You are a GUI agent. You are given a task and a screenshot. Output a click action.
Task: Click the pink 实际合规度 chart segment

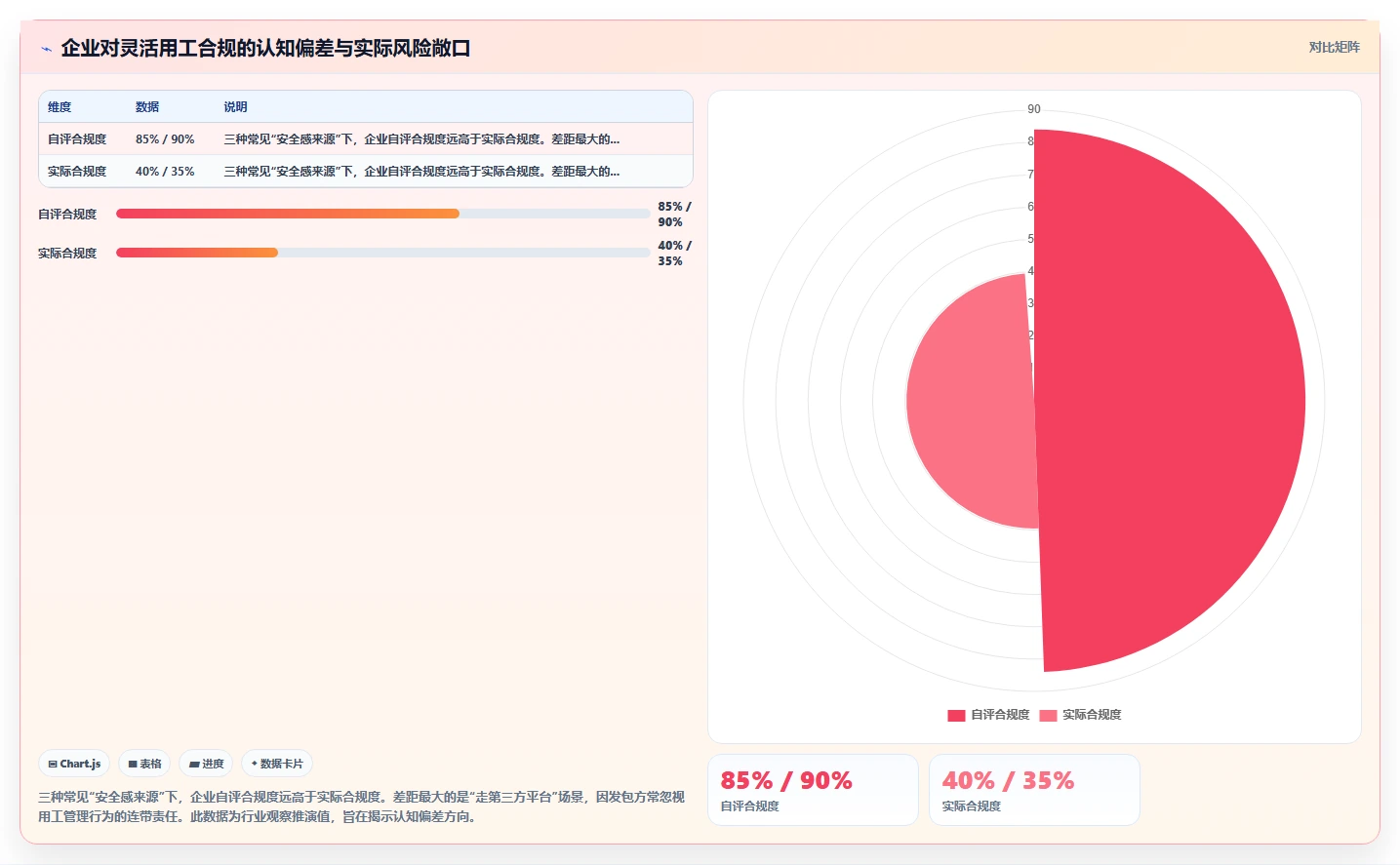coord(971,401)
